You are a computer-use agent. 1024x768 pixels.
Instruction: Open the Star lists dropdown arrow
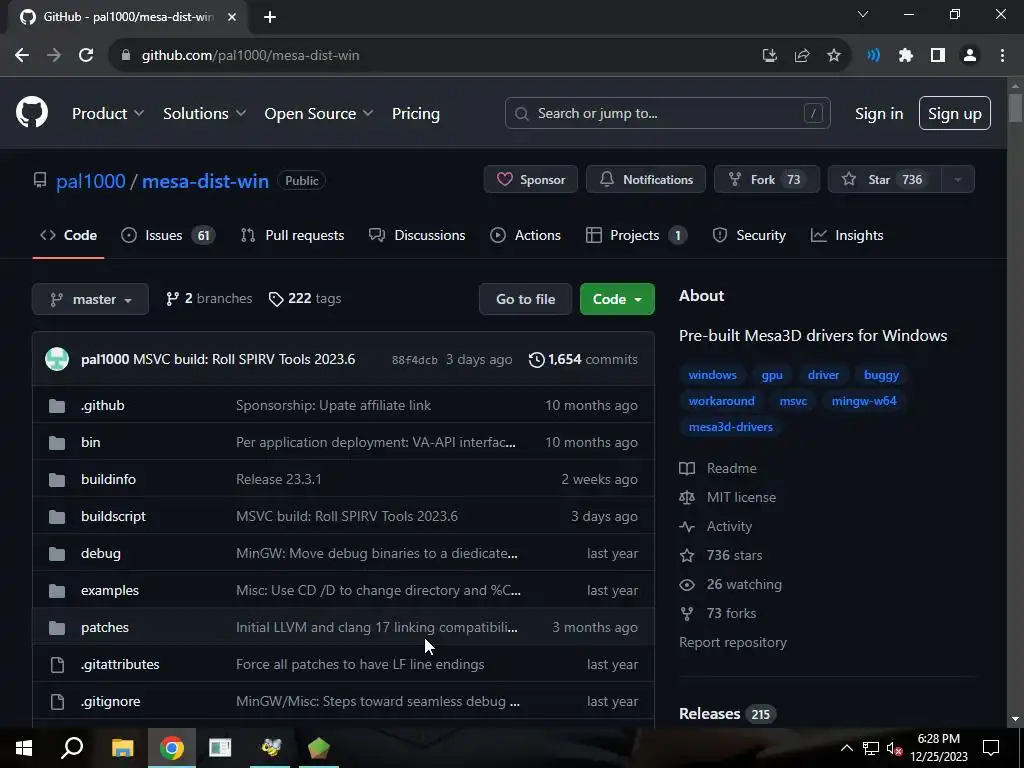[x=957, y=180]
